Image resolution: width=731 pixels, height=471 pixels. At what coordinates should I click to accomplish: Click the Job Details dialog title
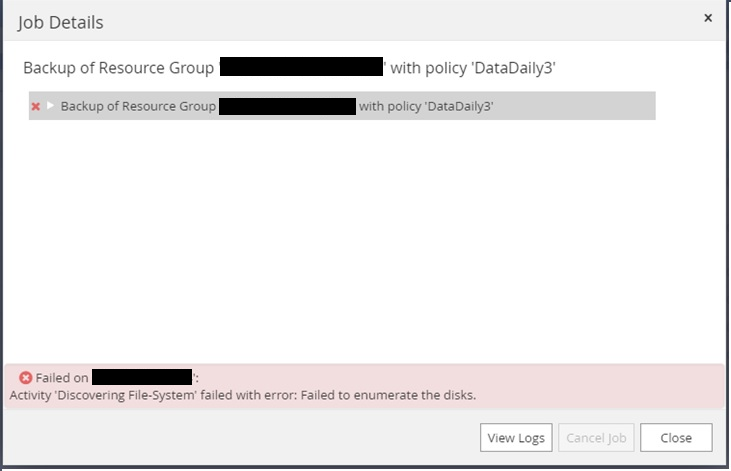pos(60,22)
